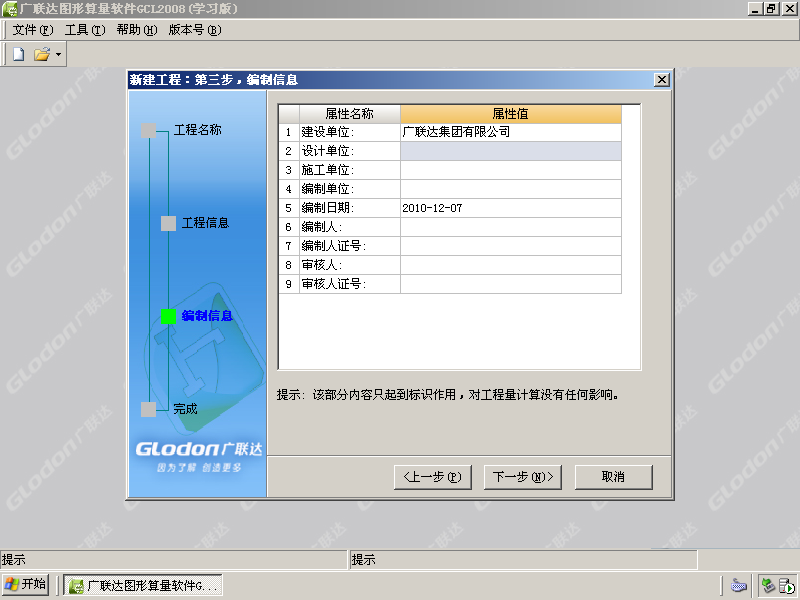Open the 帮助(H) menu

pos(137,30)
